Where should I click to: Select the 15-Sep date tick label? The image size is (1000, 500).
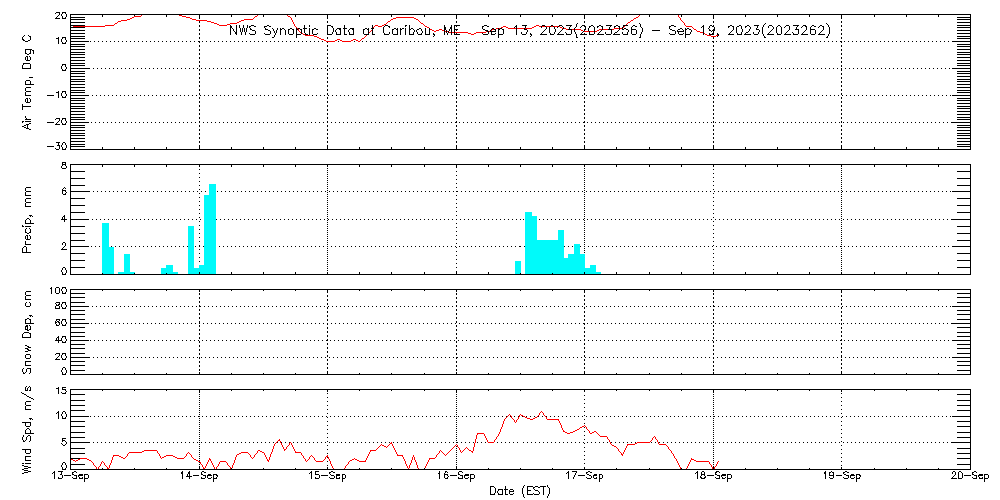[327, 477]
